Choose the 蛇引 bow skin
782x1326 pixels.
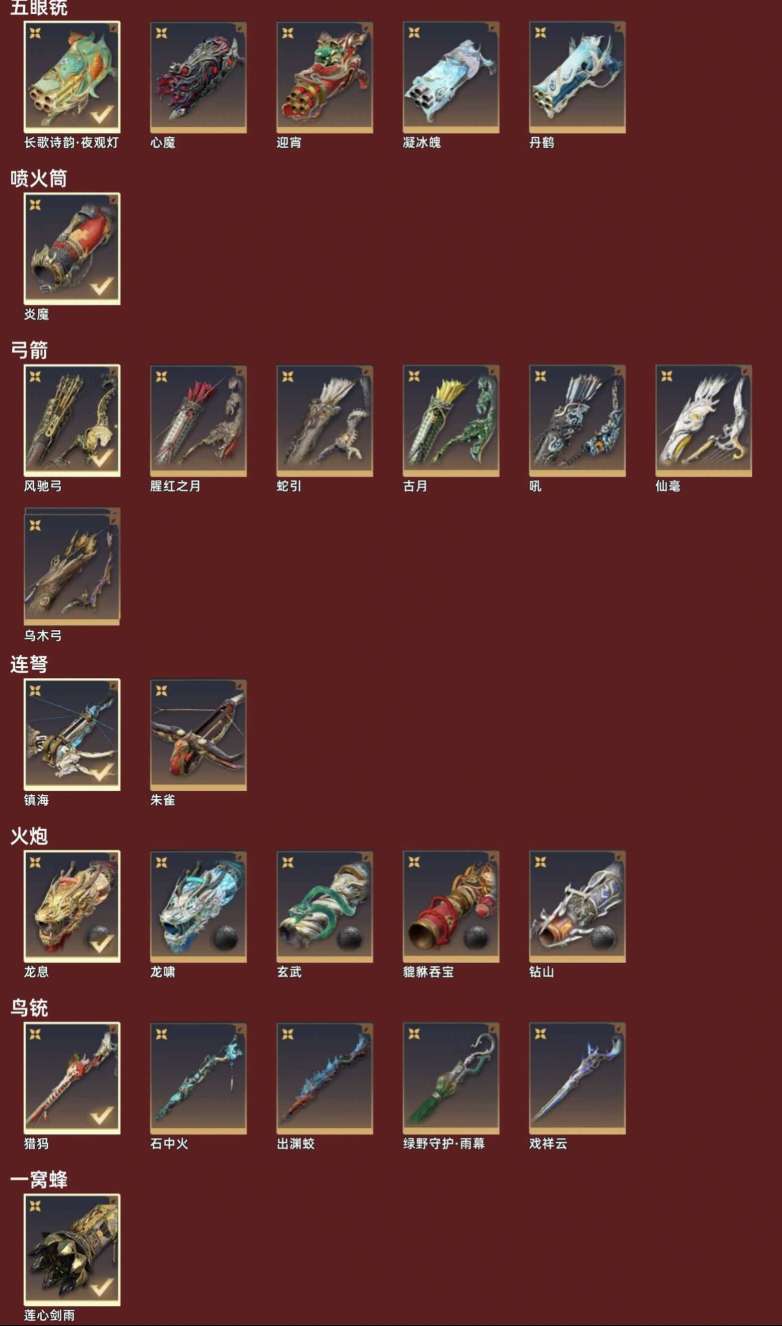324,421
